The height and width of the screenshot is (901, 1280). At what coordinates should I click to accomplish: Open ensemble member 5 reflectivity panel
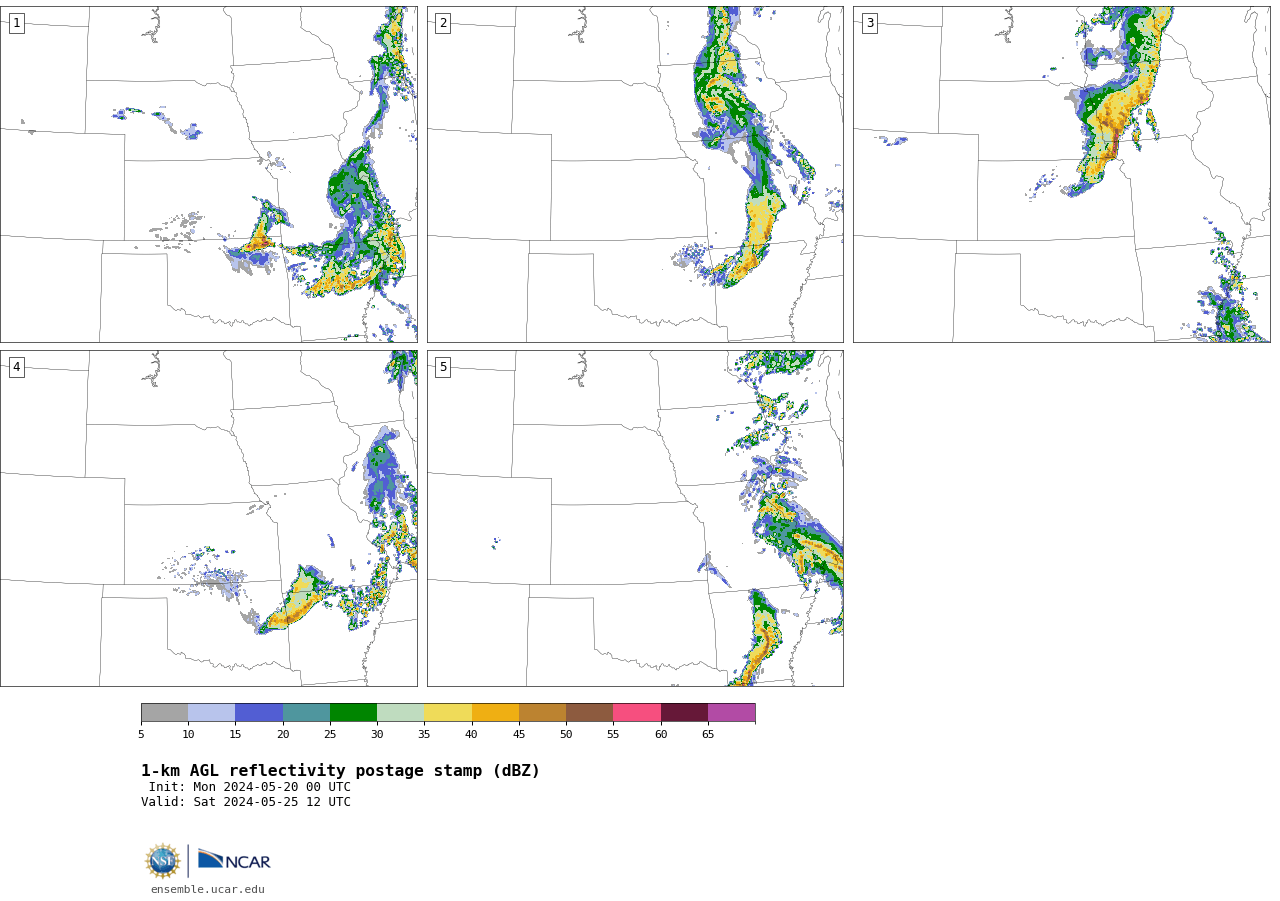pos(635,518)
